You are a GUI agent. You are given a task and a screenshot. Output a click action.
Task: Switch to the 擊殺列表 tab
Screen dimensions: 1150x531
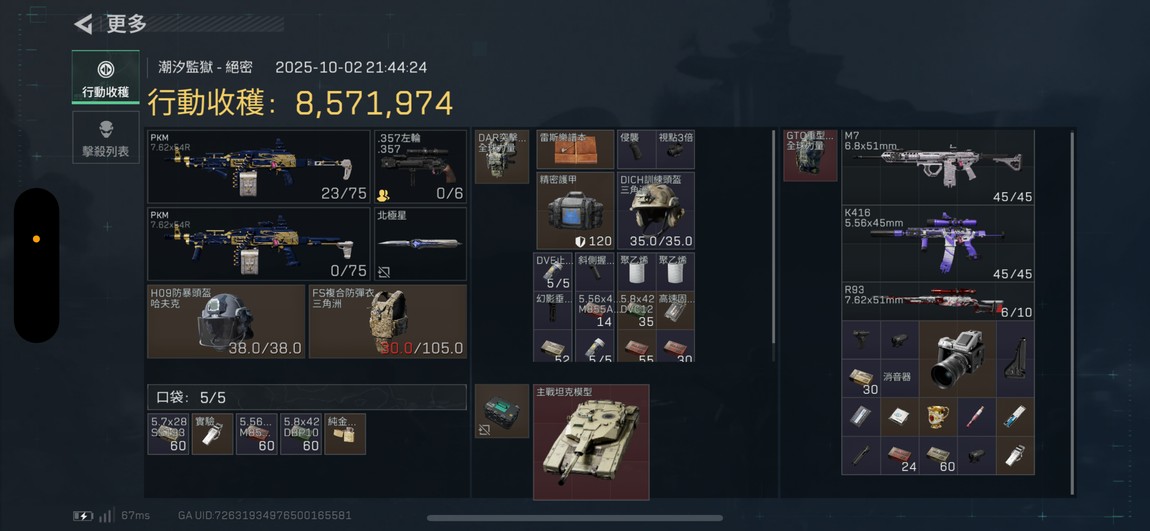[106, 137]
